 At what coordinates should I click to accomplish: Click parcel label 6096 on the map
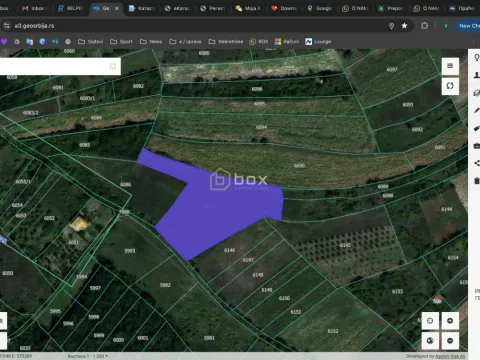click(x=257, y=89)
